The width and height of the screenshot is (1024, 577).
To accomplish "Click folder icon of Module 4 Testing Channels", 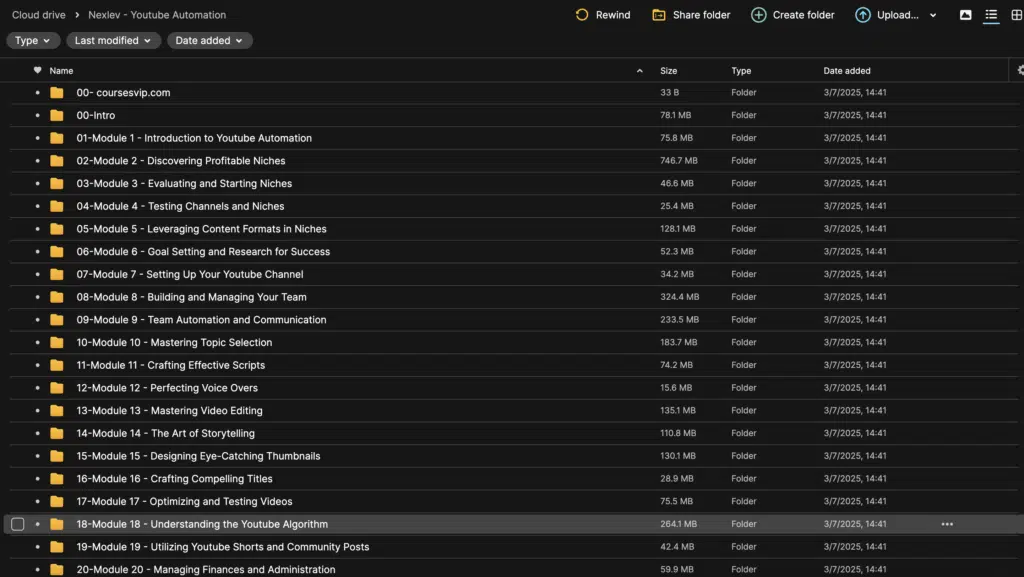I will tap(57, 206).
